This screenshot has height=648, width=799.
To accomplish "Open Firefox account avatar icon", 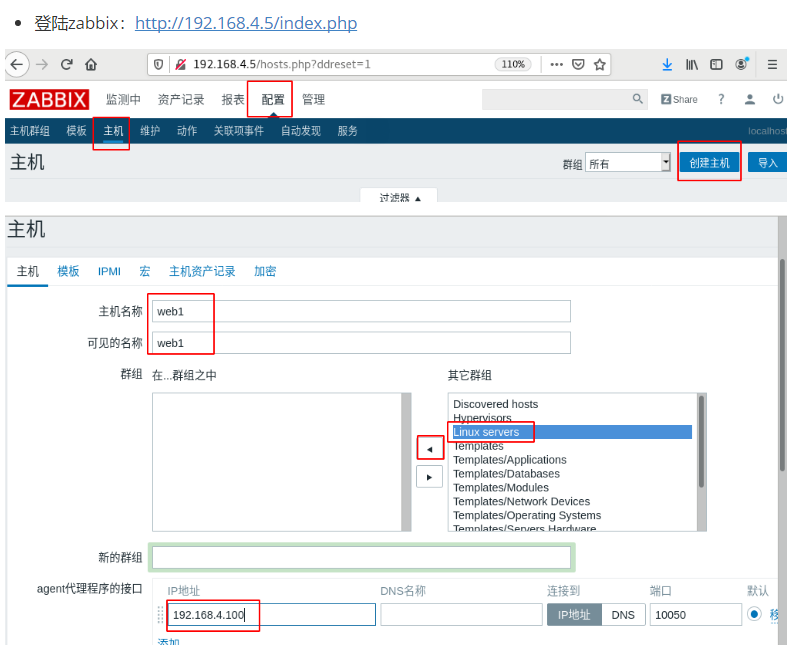I will click(x=741, y=64).
